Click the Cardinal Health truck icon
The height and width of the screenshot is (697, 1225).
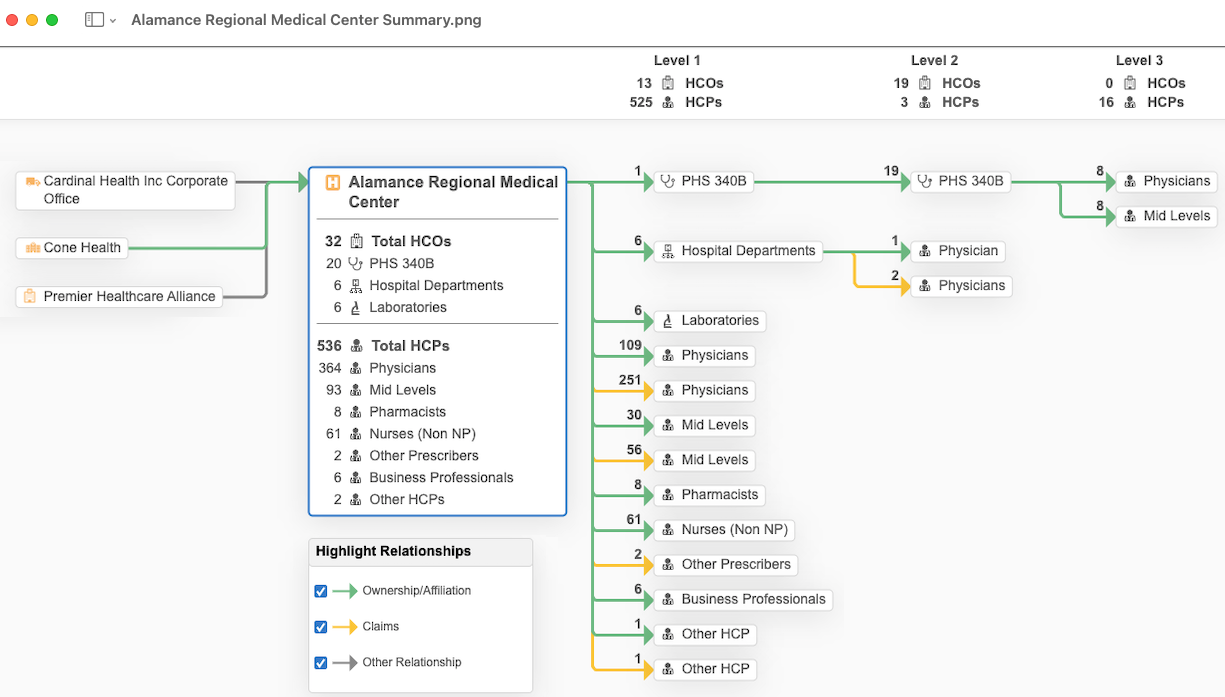point(32,182)
